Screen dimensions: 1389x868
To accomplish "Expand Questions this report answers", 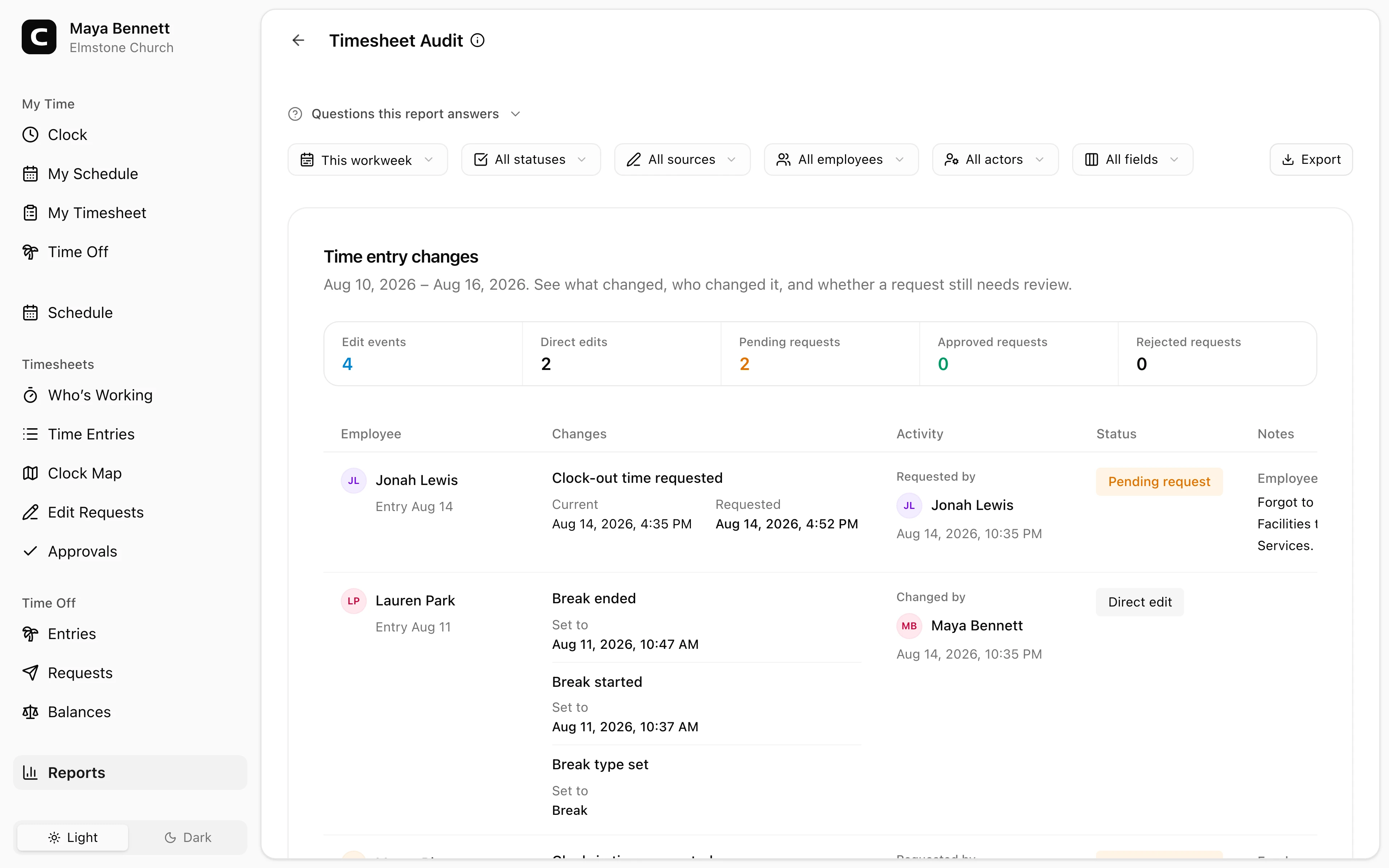I will coord(405,114).
